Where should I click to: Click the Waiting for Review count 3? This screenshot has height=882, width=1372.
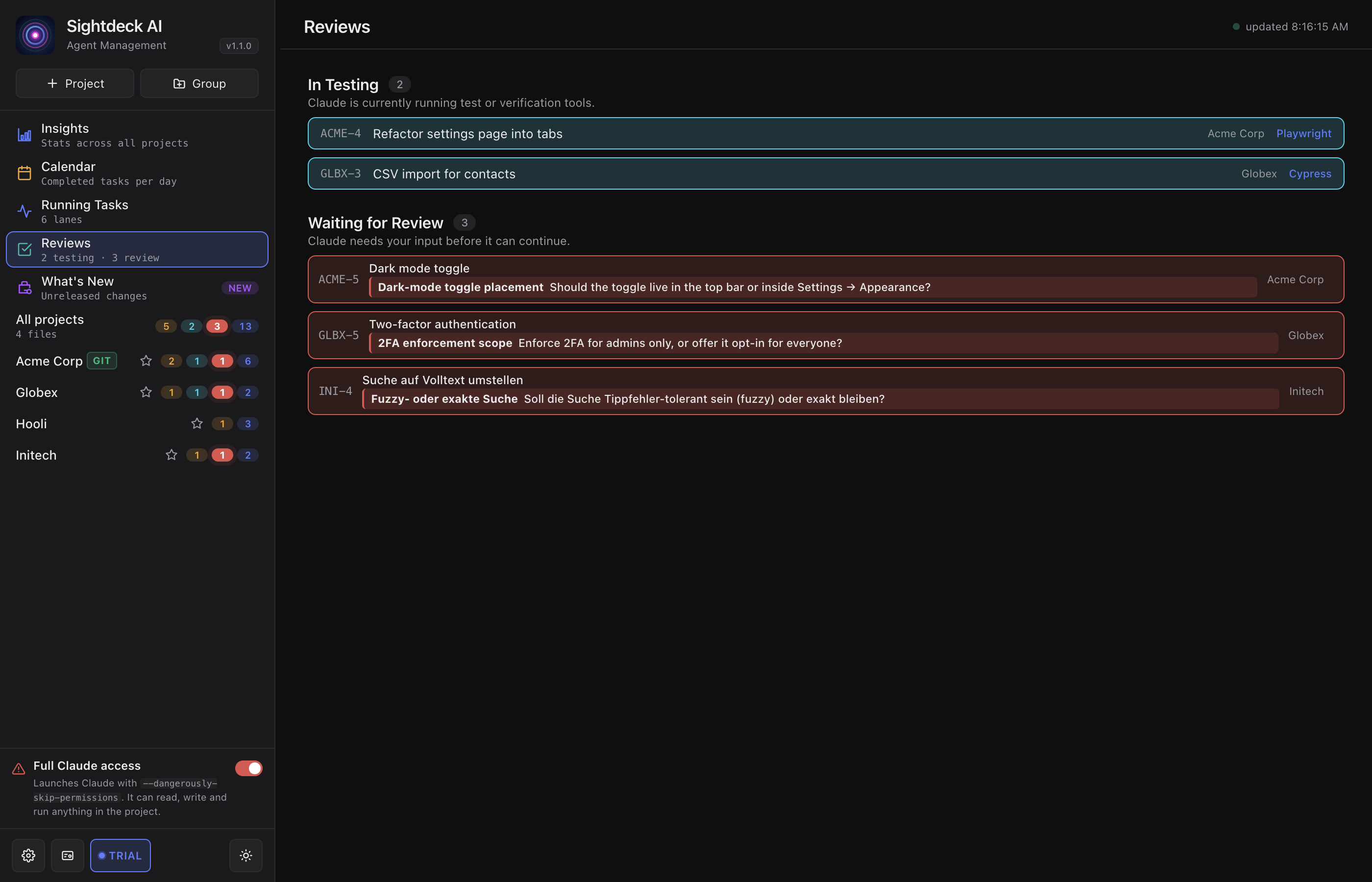(x=465, y=222)
